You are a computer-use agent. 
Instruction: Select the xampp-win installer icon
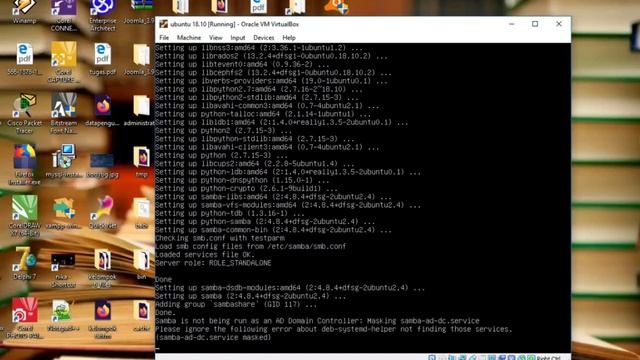(64, 212)
